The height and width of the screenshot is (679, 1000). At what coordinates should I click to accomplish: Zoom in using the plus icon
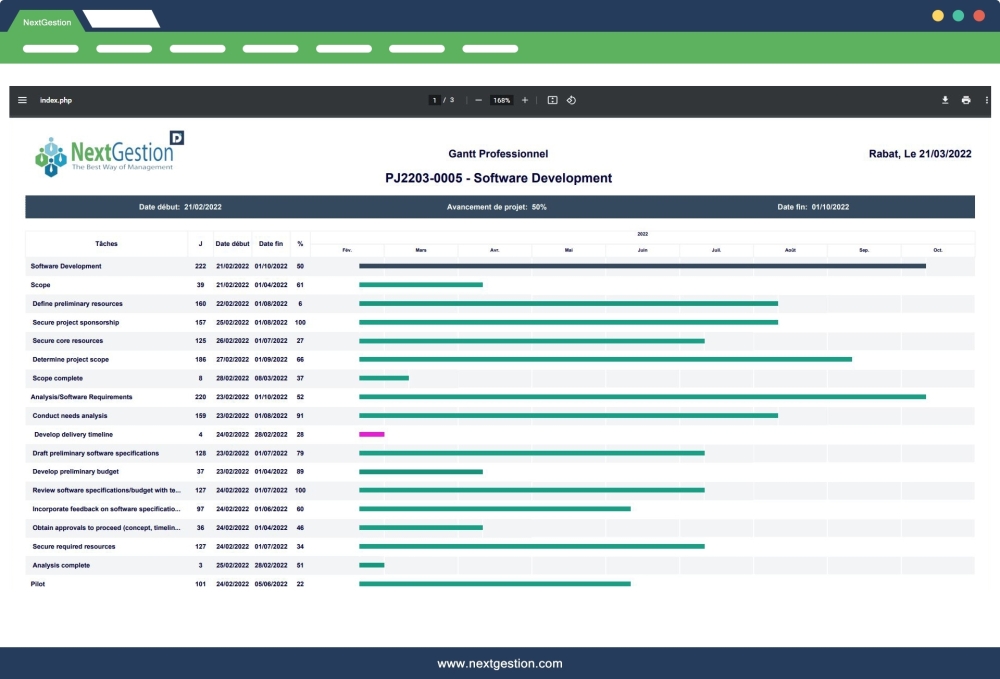(x=524, y=100)
